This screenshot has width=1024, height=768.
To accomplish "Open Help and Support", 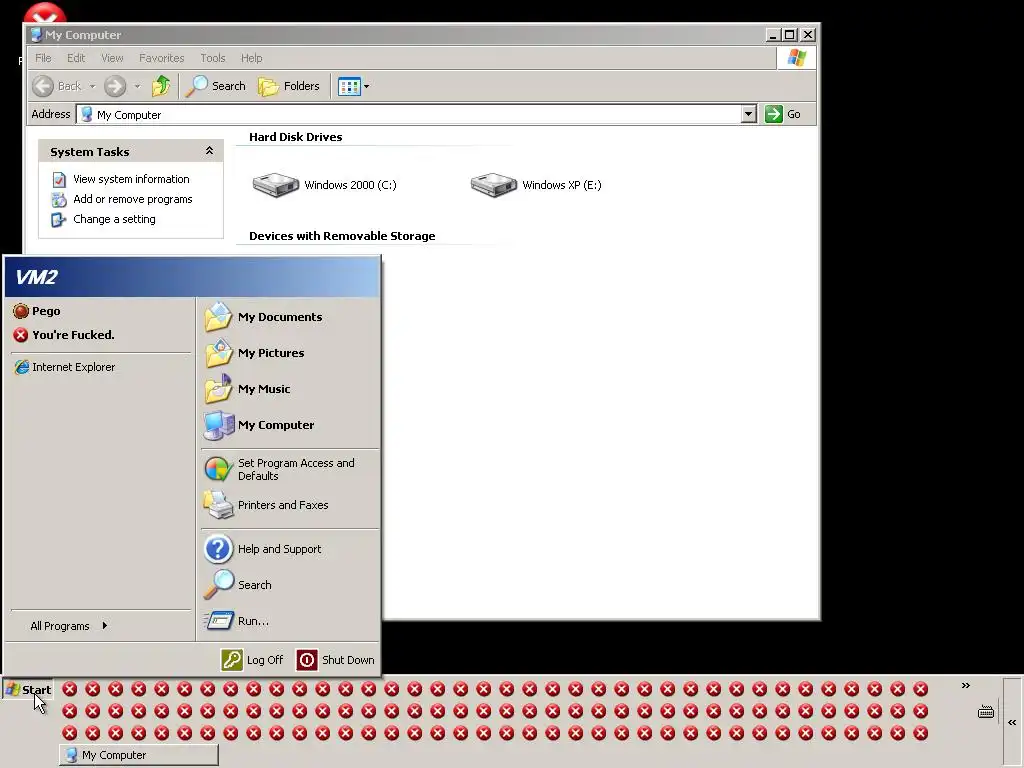I will pos(290,549).
